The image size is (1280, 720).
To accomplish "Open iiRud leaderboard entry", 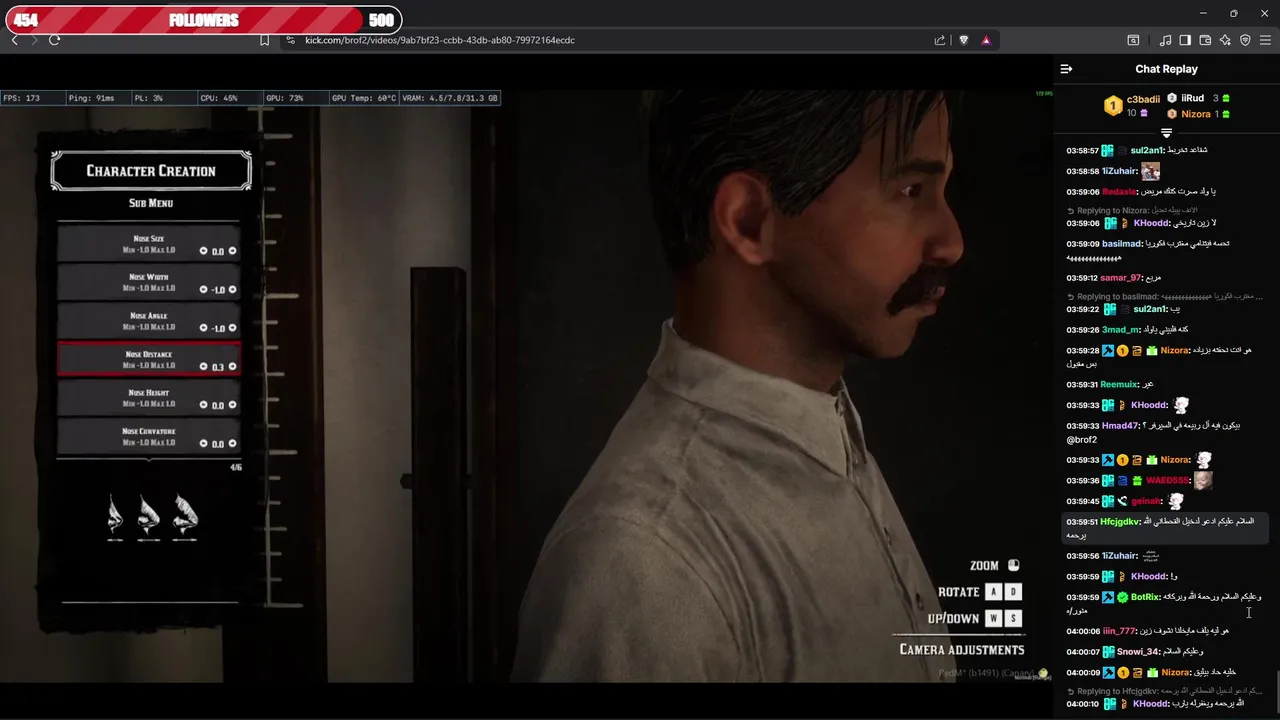I will [1192, 98].
